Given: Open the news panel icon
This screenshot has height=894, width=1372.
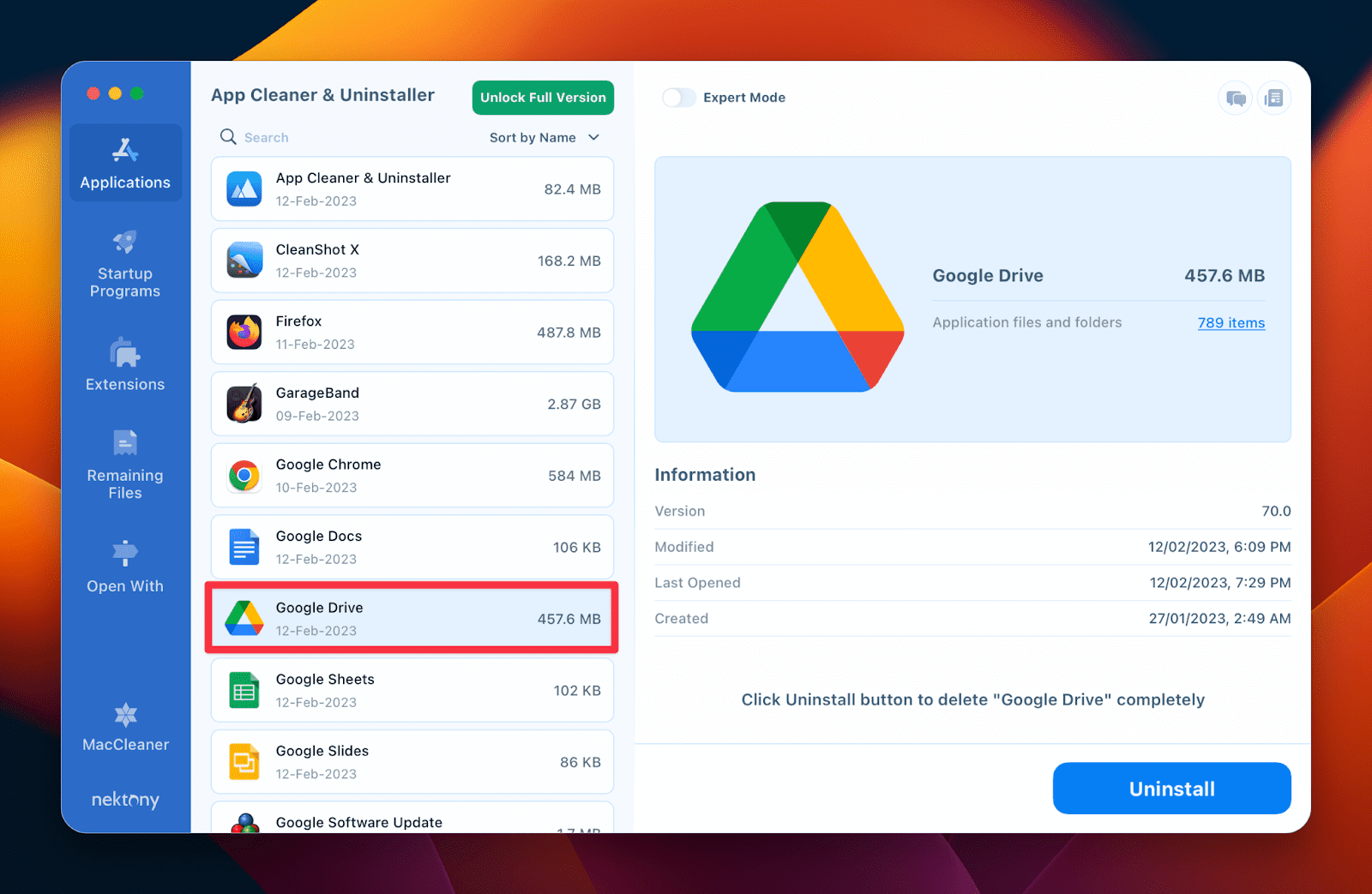Looking at the screenshot, I should click(1274, 98).
